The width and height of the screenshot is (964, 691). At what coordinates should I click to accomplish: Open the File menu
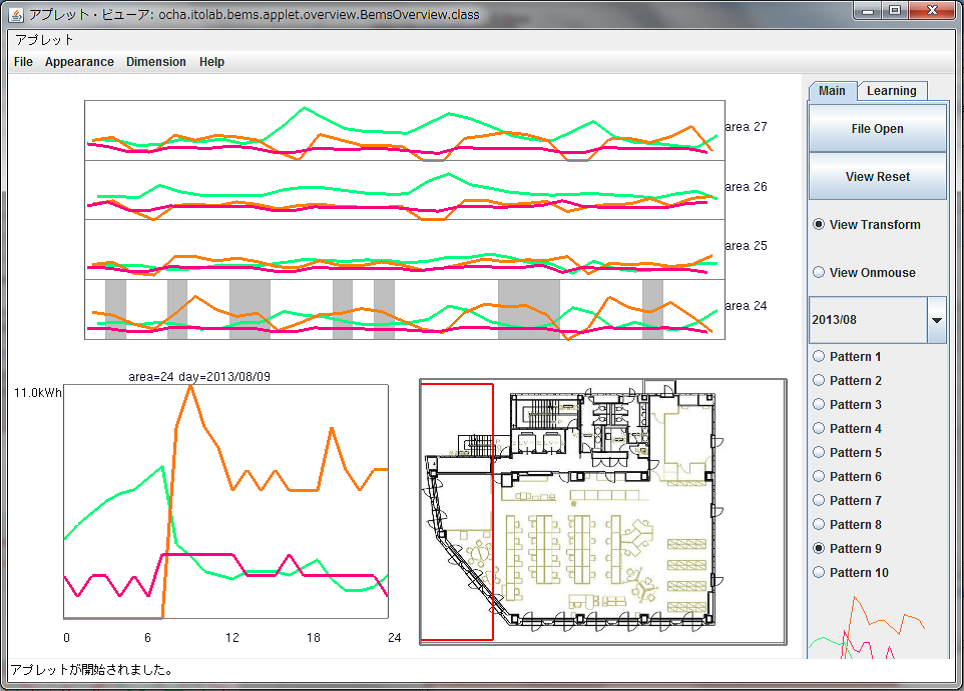[x=23, y=62]
